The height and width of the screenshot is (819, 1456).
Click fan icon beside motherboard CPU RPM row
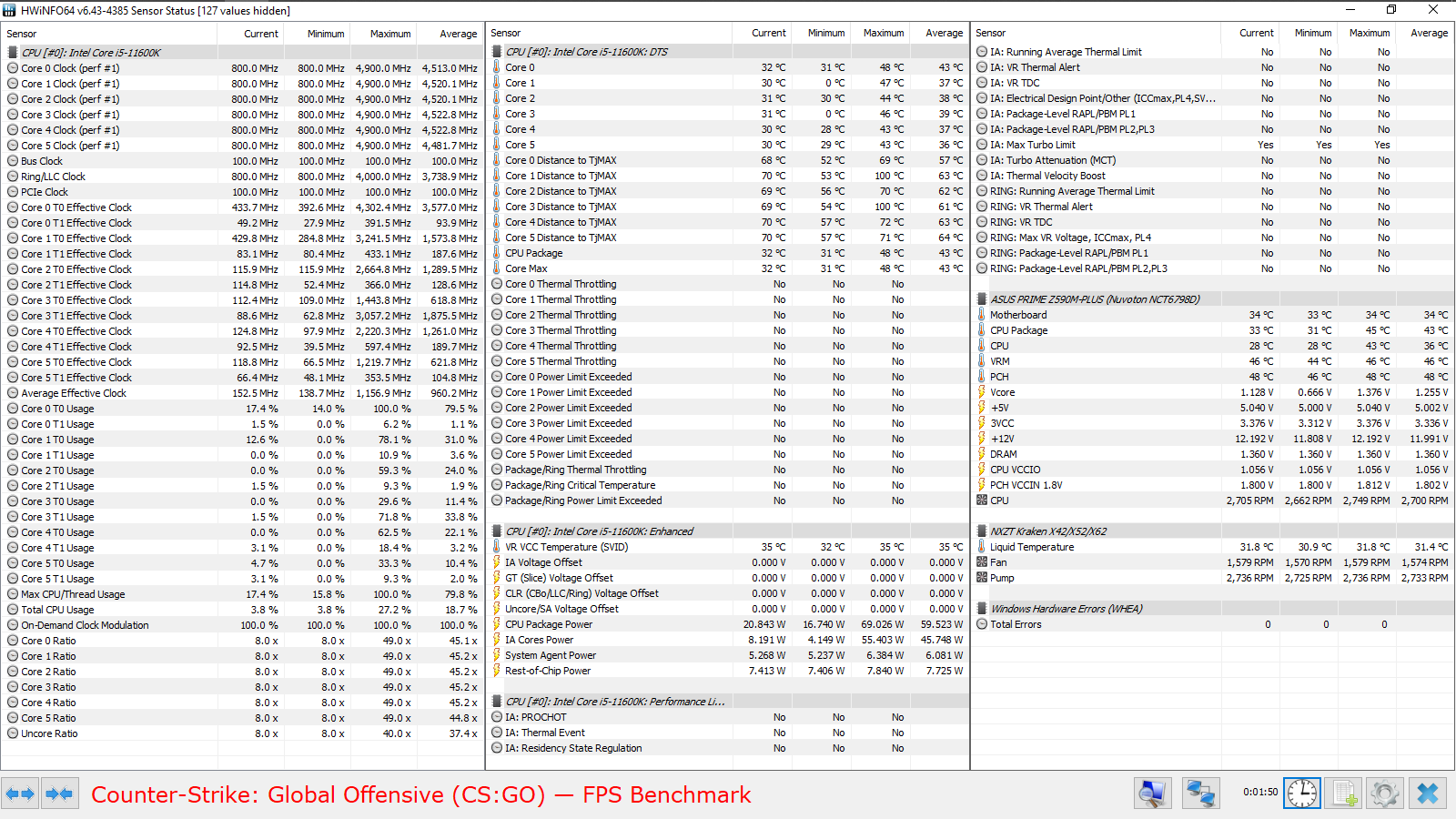pyautogui.click(x=982, y=500)
